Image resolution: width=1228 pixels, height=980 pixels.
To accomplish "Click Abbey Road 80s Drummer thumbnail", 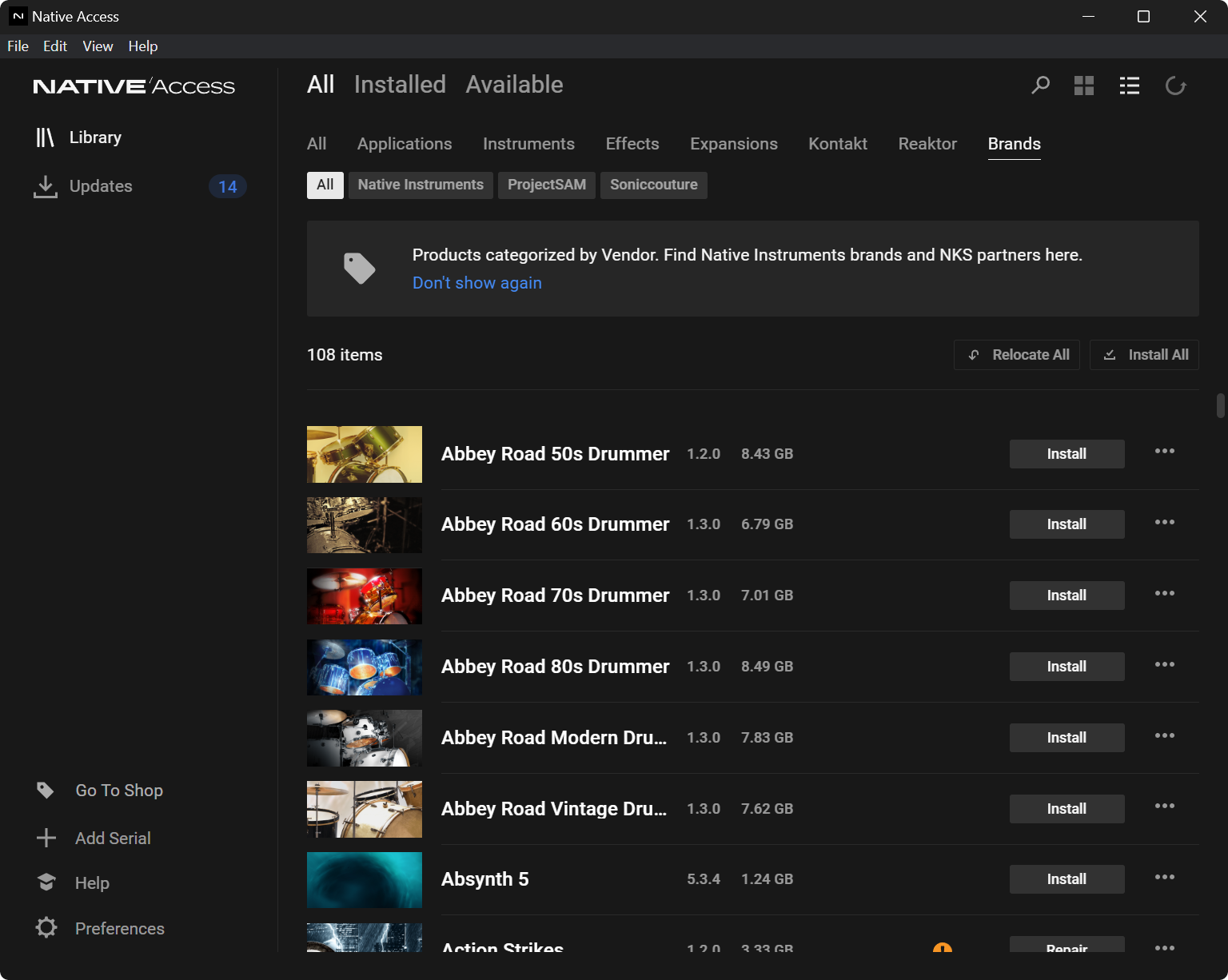I will (x=365, y=667).
